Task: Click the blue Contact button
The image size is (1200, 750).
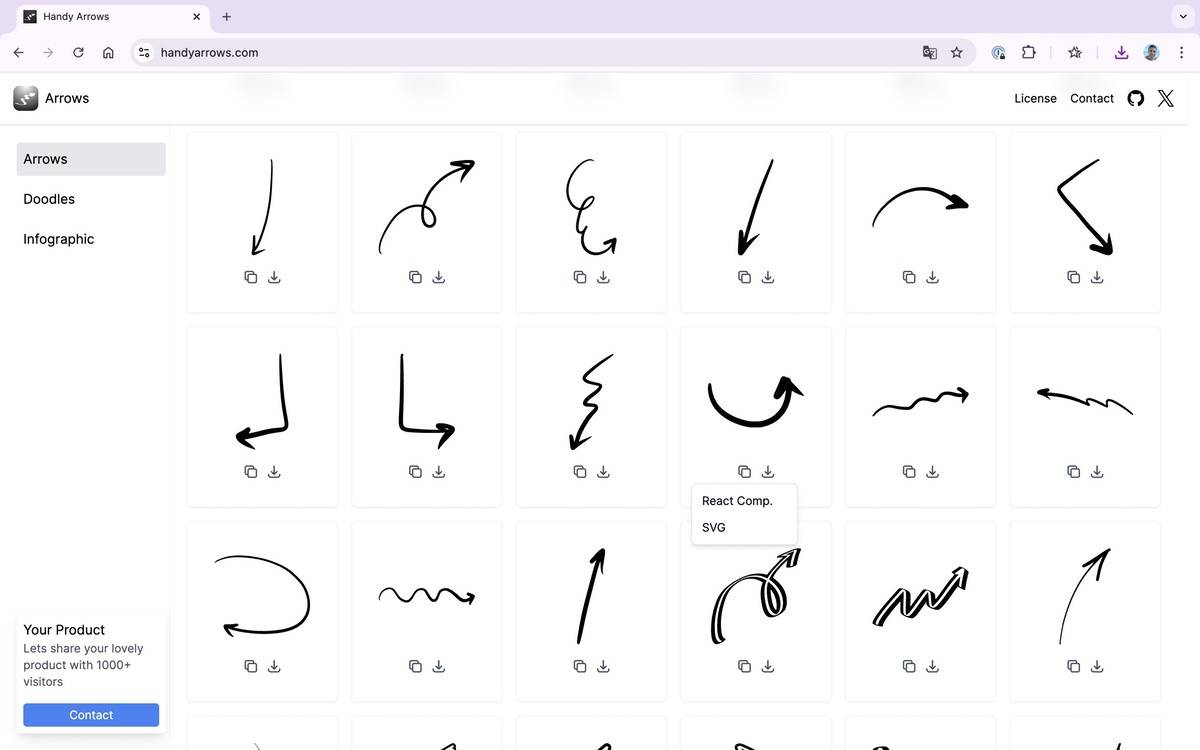Action: (x=91, y=715)
